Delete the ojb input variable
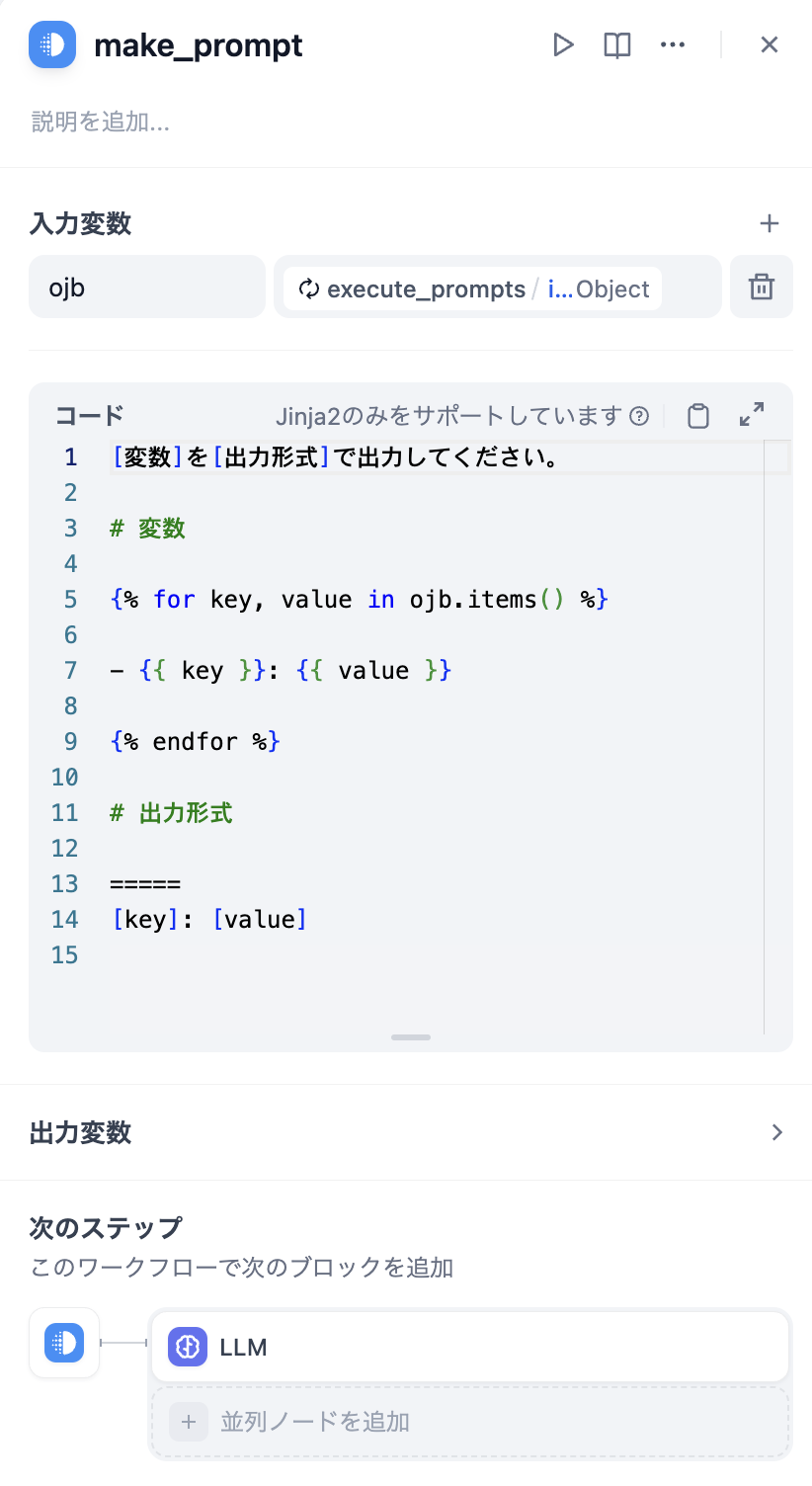The height and width of the screenshot is (1486, 812). 761,288
